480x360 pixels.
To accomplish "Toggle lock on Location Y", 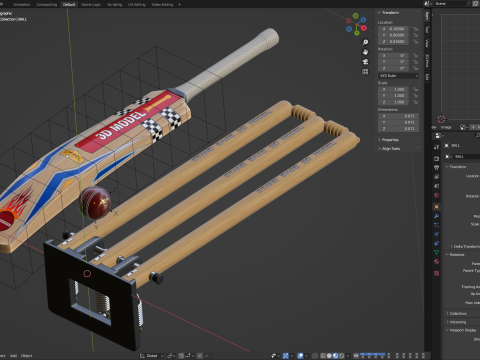I will (x=416, y=35).
